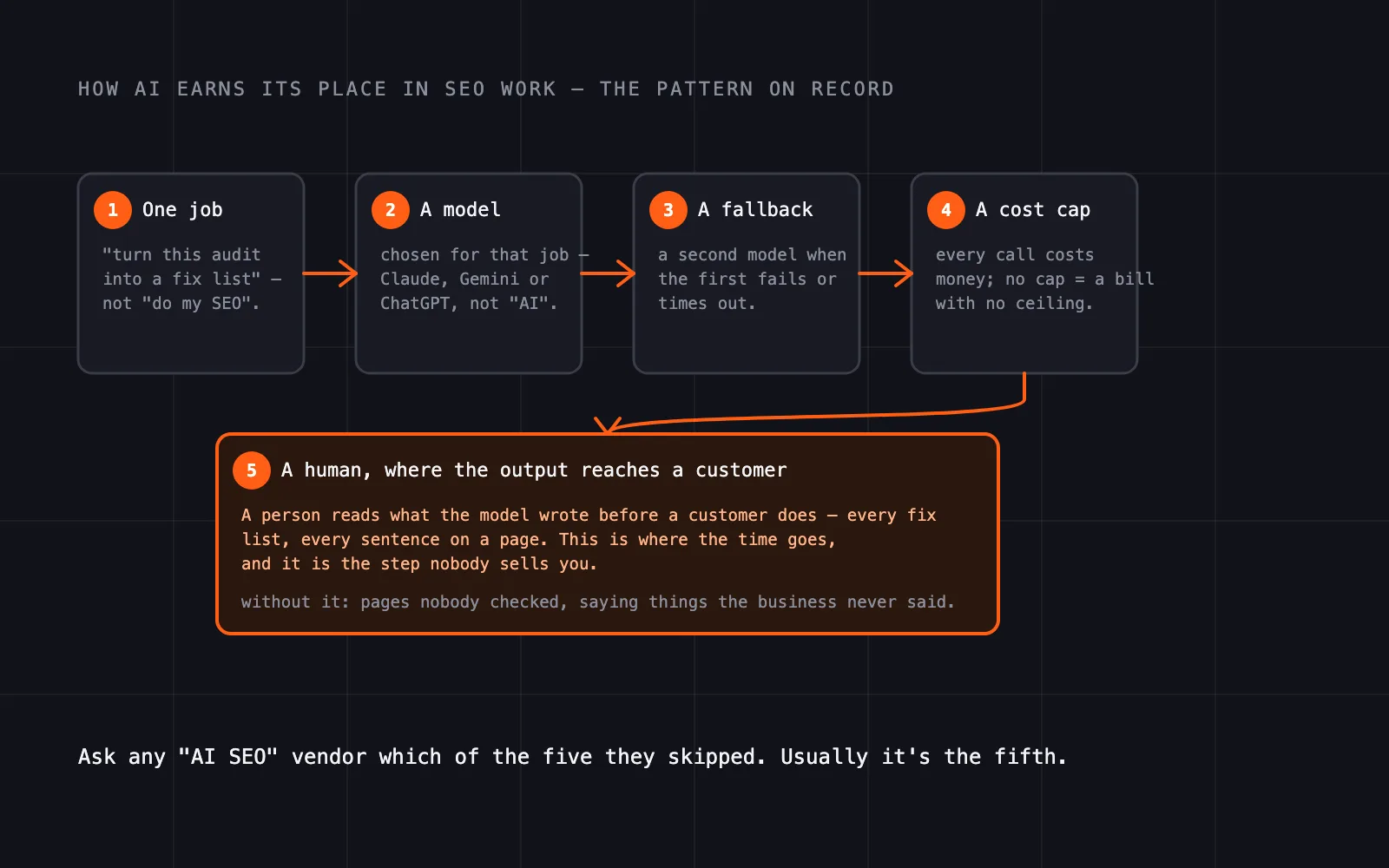Click heading 'A human, where the output reaches a customer'
The image size is (1389, 868).
coord(534,470)
